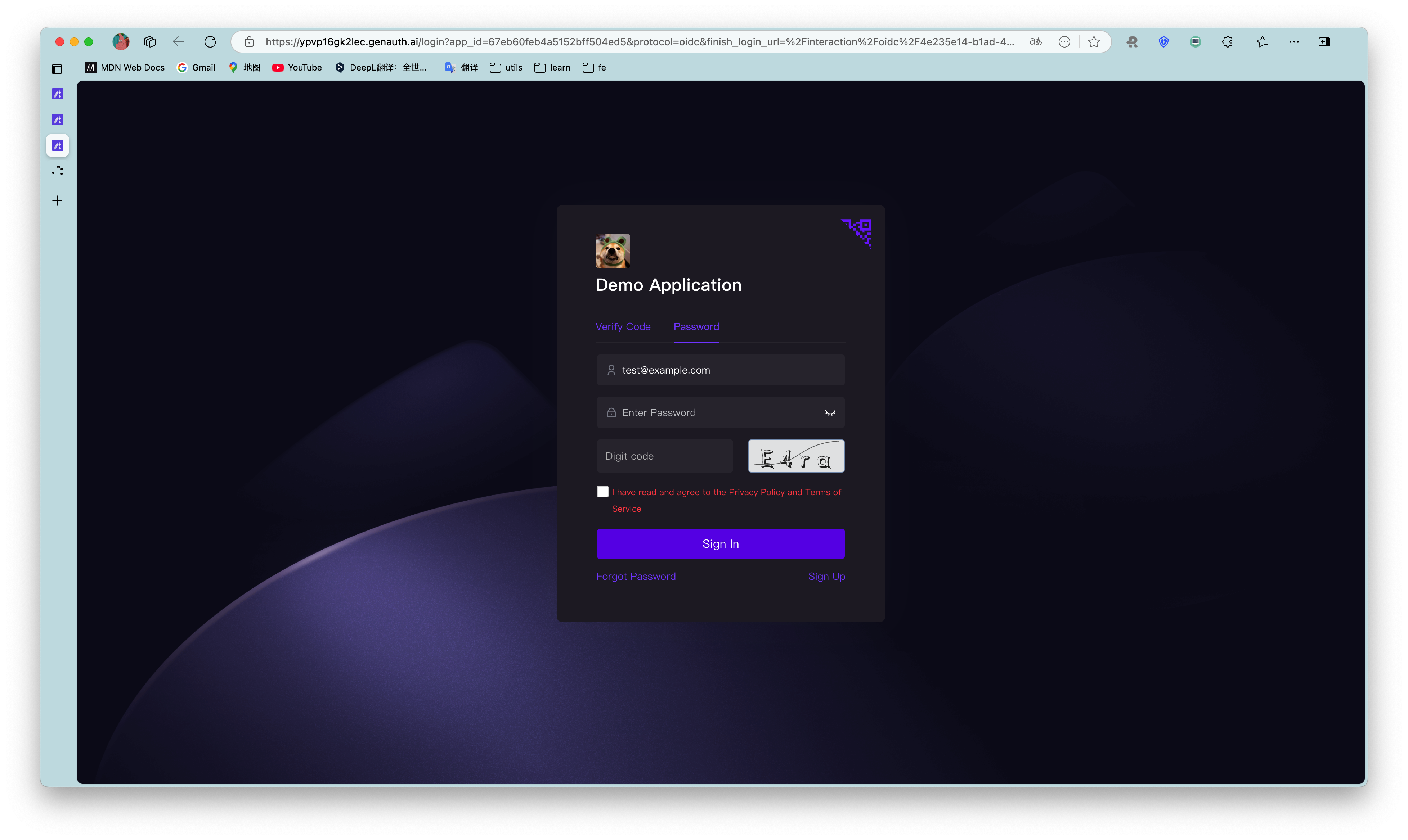
Task: Open browser extensions puzzle icon
Action: coord(1227,42)
